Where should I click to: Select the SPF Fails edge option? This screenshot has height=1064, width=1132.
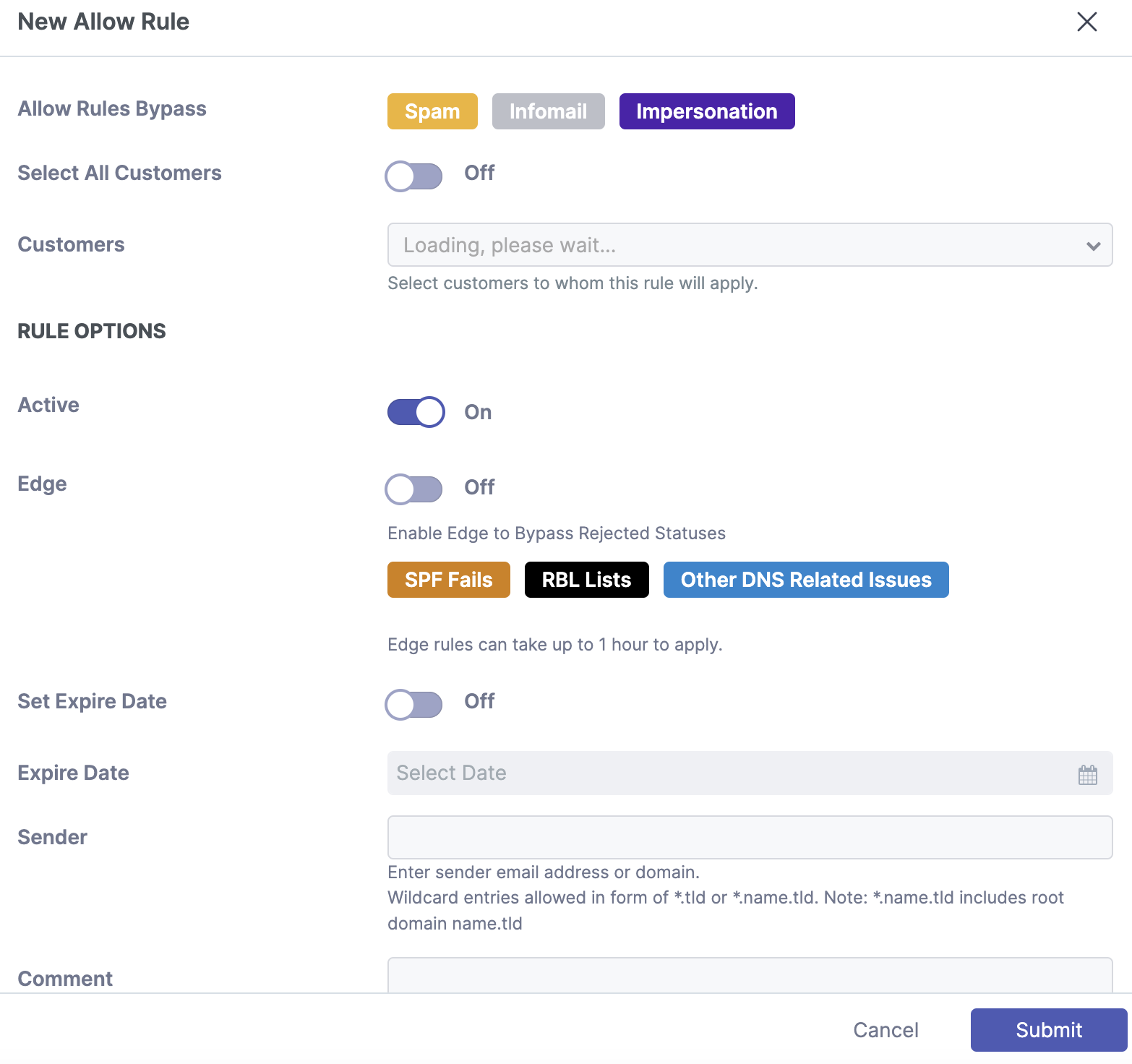[448, 579]
